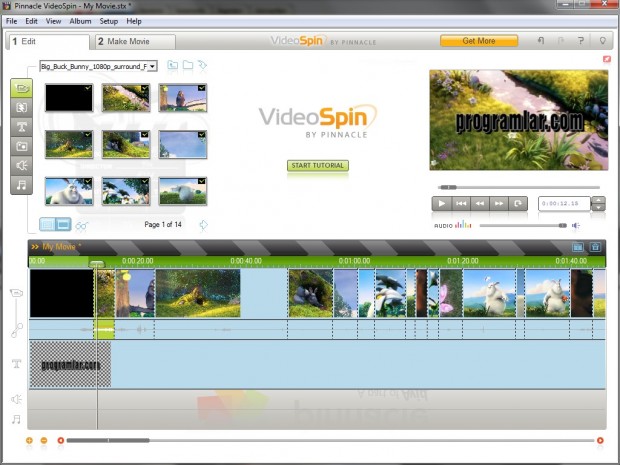Select the stream meadow scene thumbnail in album
This screenshot has width=620, height=465.
pyautogui.click(x=126, y=98)
